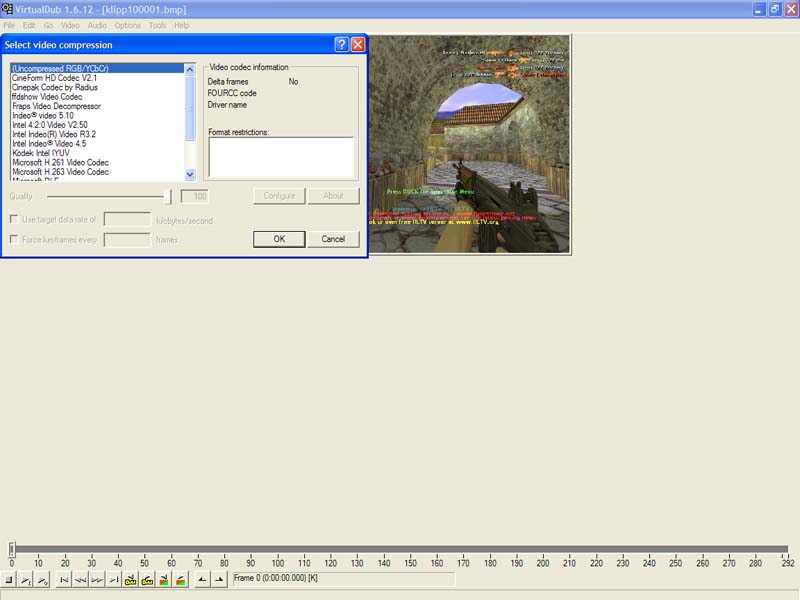Click the codec list scroll-up arrow

click(190, 69)
